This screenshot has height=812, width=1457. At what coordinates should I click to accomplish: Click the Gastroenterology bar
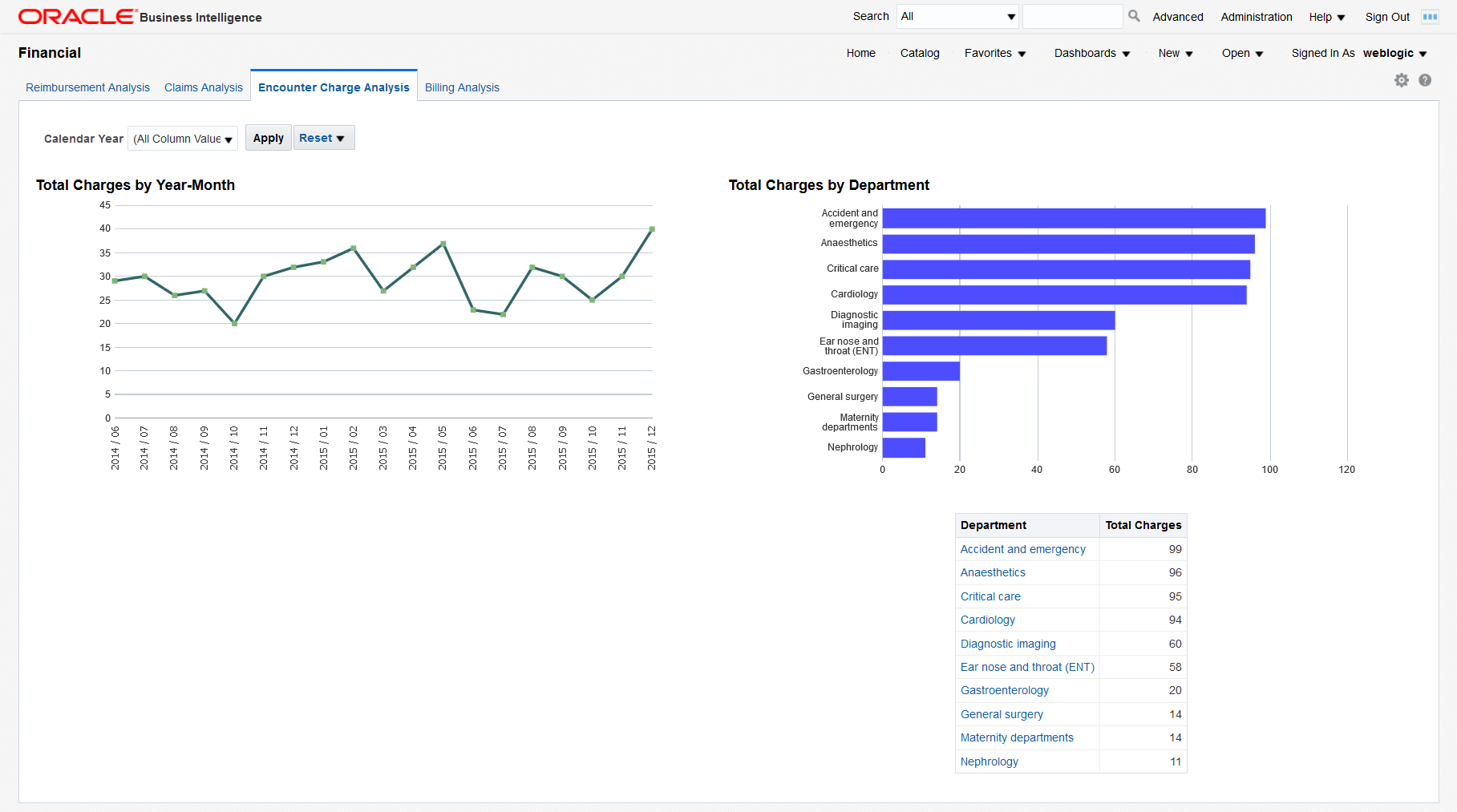[921, 371]
